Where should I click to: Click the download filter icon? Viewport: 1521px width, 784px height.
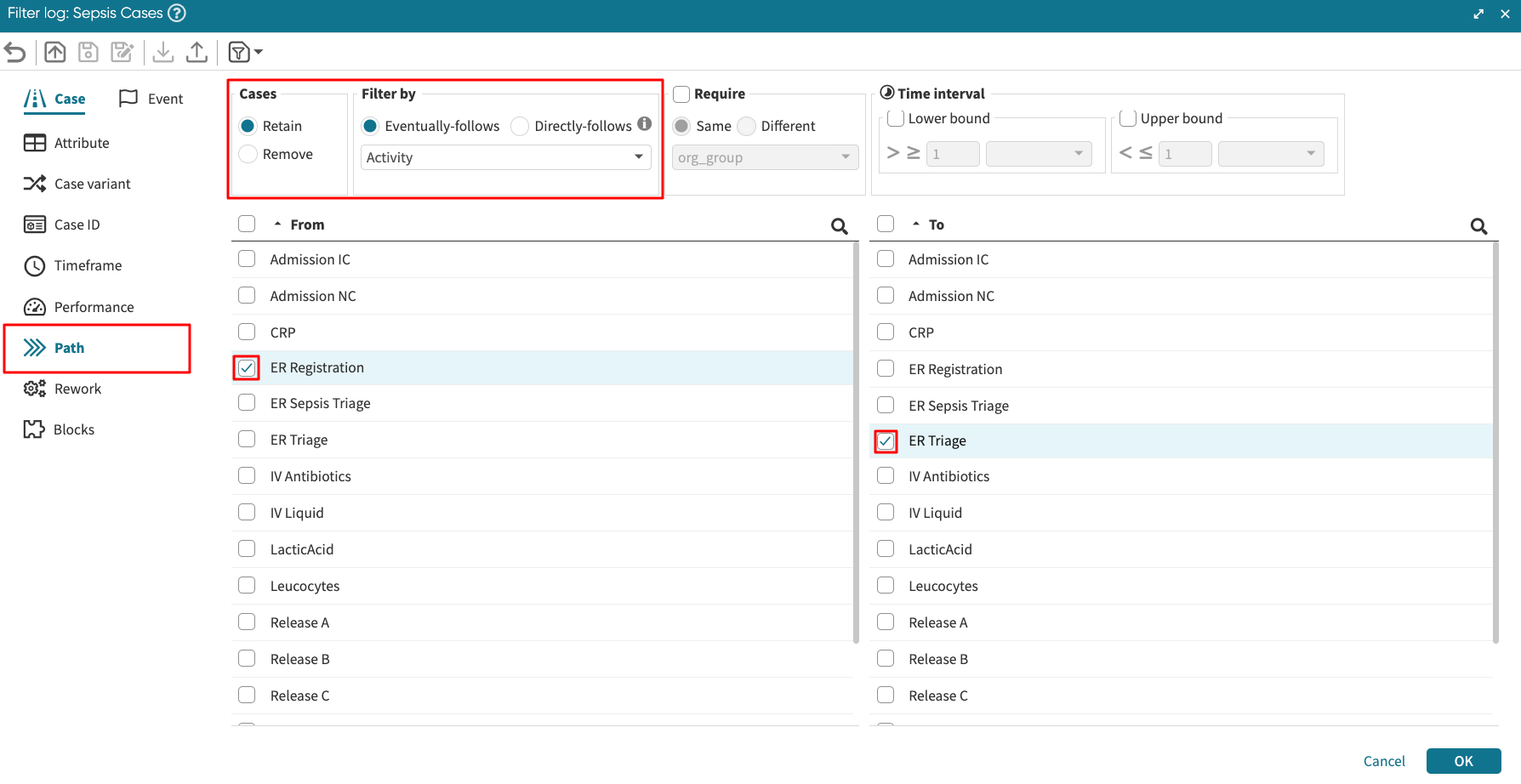(x=163, y=53)
